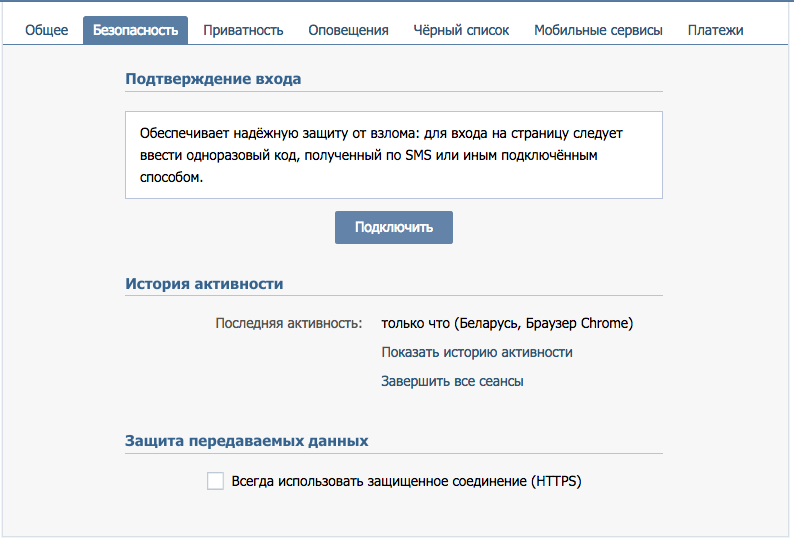The image size is (794, 542).
Task: Open the Общее settings tab
Action: click(x=47, y=30)
